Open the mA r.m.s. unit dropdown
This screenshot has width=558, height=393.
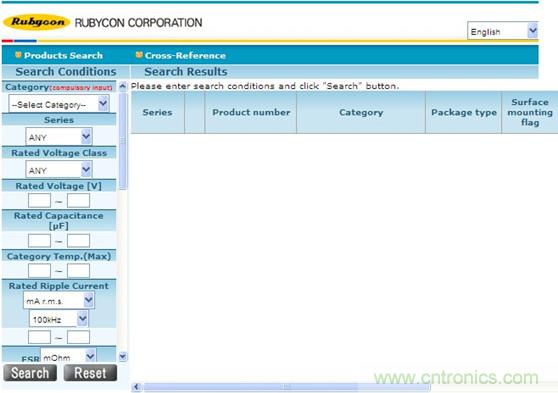[59, 301]
